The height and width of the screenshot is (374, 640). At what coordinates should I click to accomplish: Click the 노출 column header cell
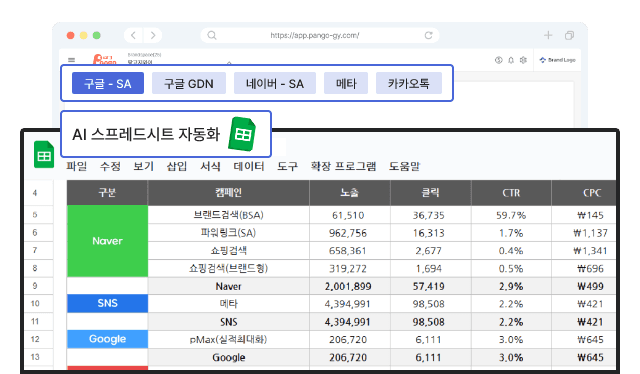tap(350, 193)
